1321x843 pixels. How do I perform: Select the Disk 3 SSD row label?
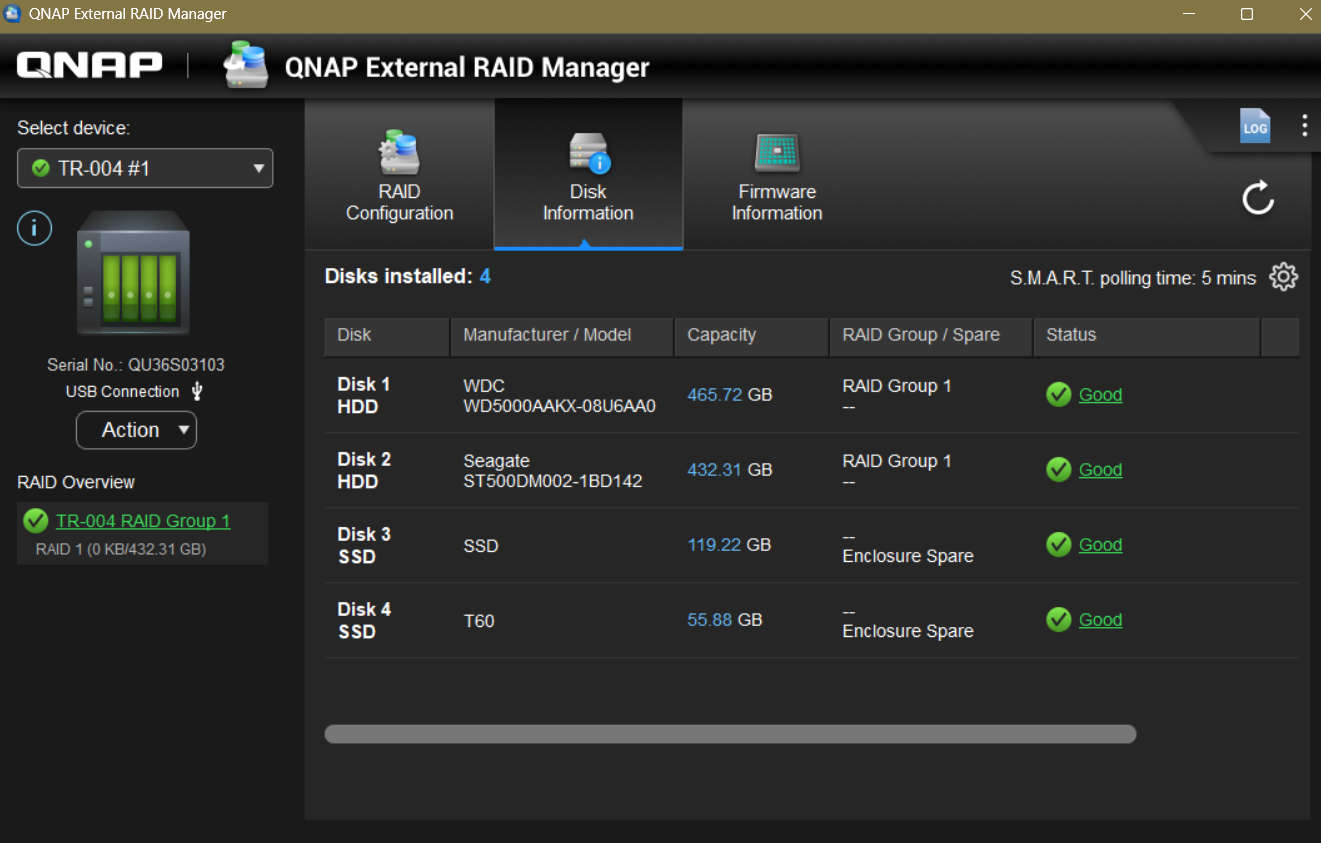364,545
